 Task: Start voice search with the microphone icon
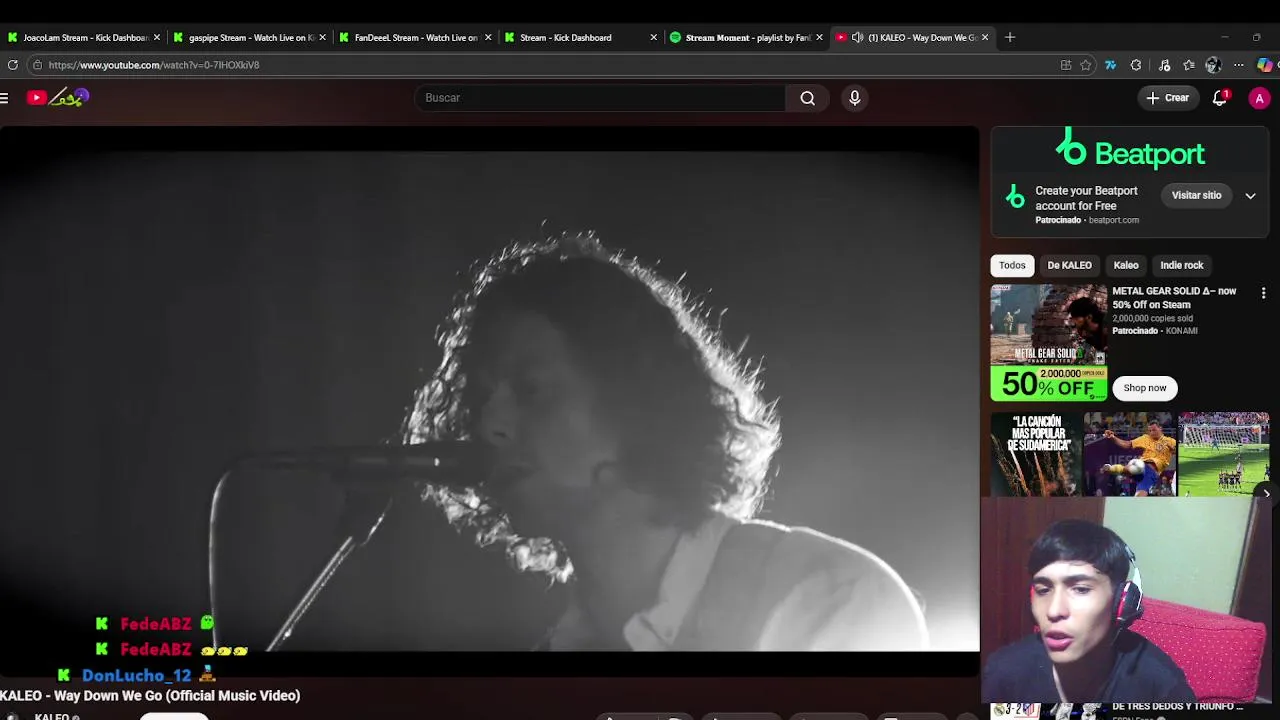click(854, 98)
